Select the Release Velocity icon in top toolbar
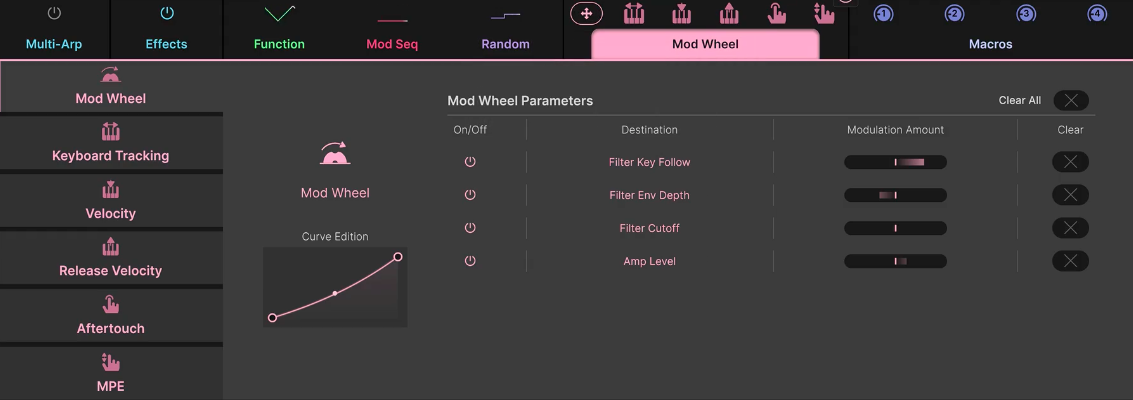This screenshot has height=400, width=1133. 729,13
